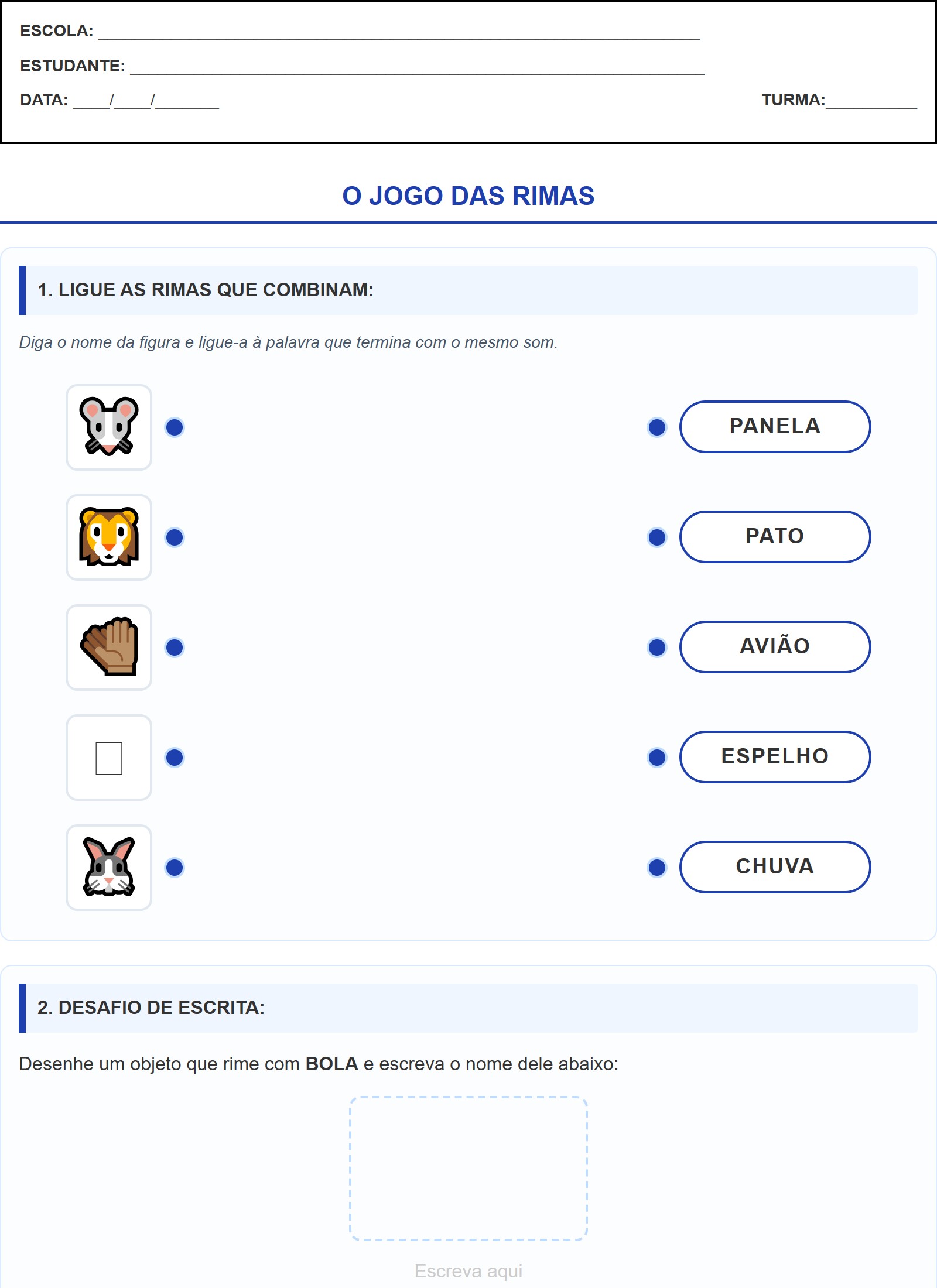
Task: Select the CHUVA word pill
Action: (775, 867)
